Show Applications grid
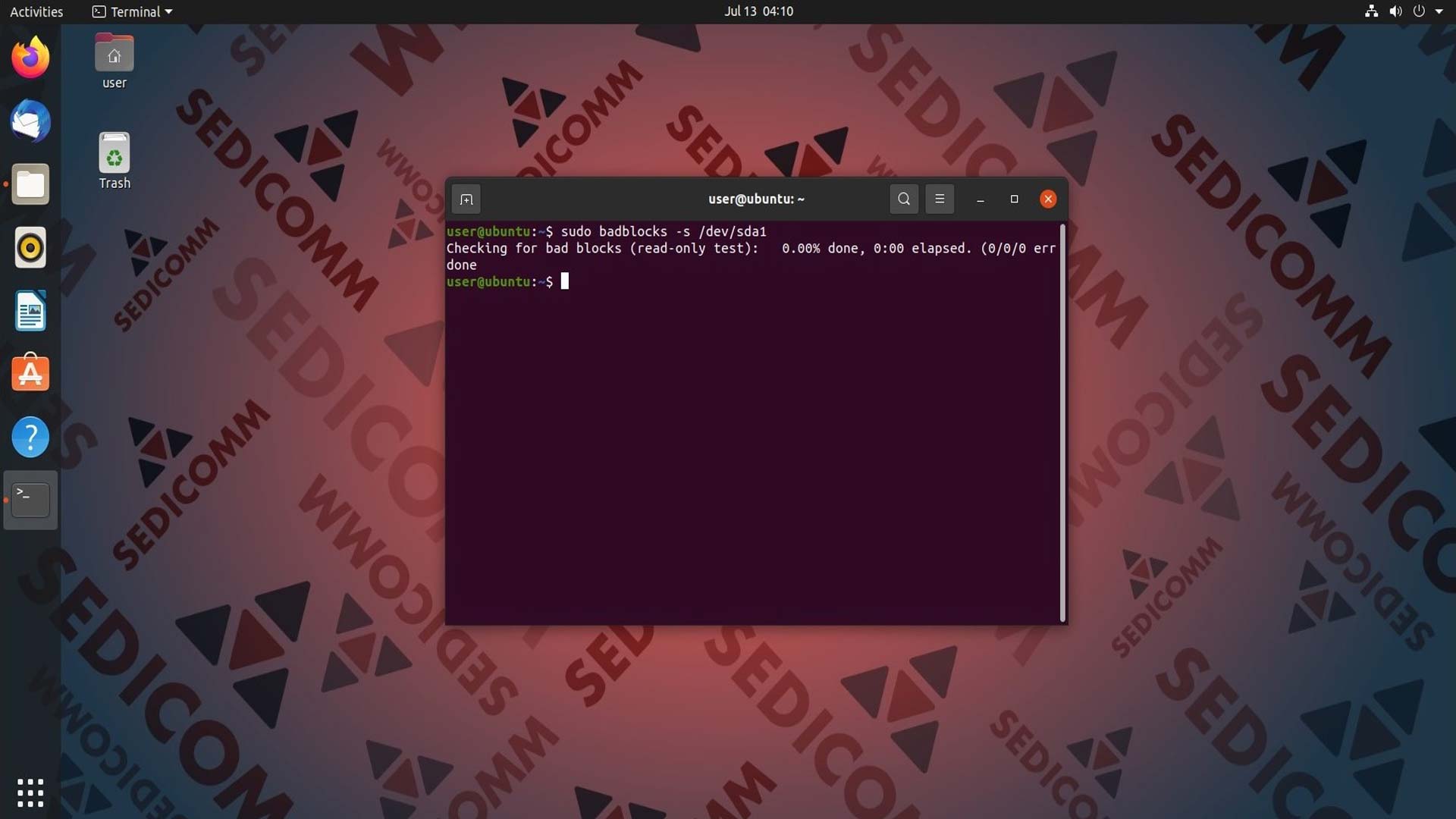This screenshot has height=819, width=1456. [x=30, y=792]
